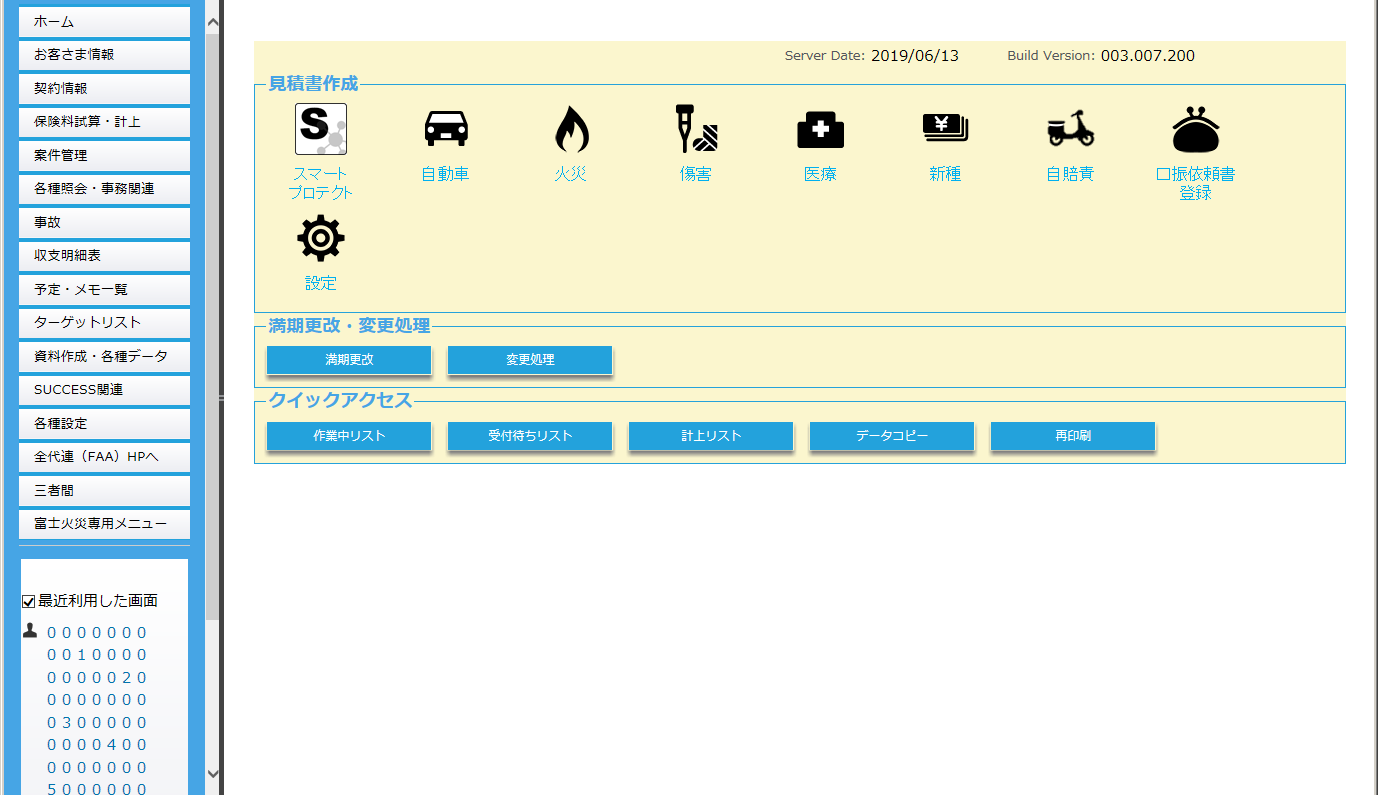The width and height of the screenshot is (1378, 795).
Task: Open the 設定 gear icon
Action: tap(320, 239)
